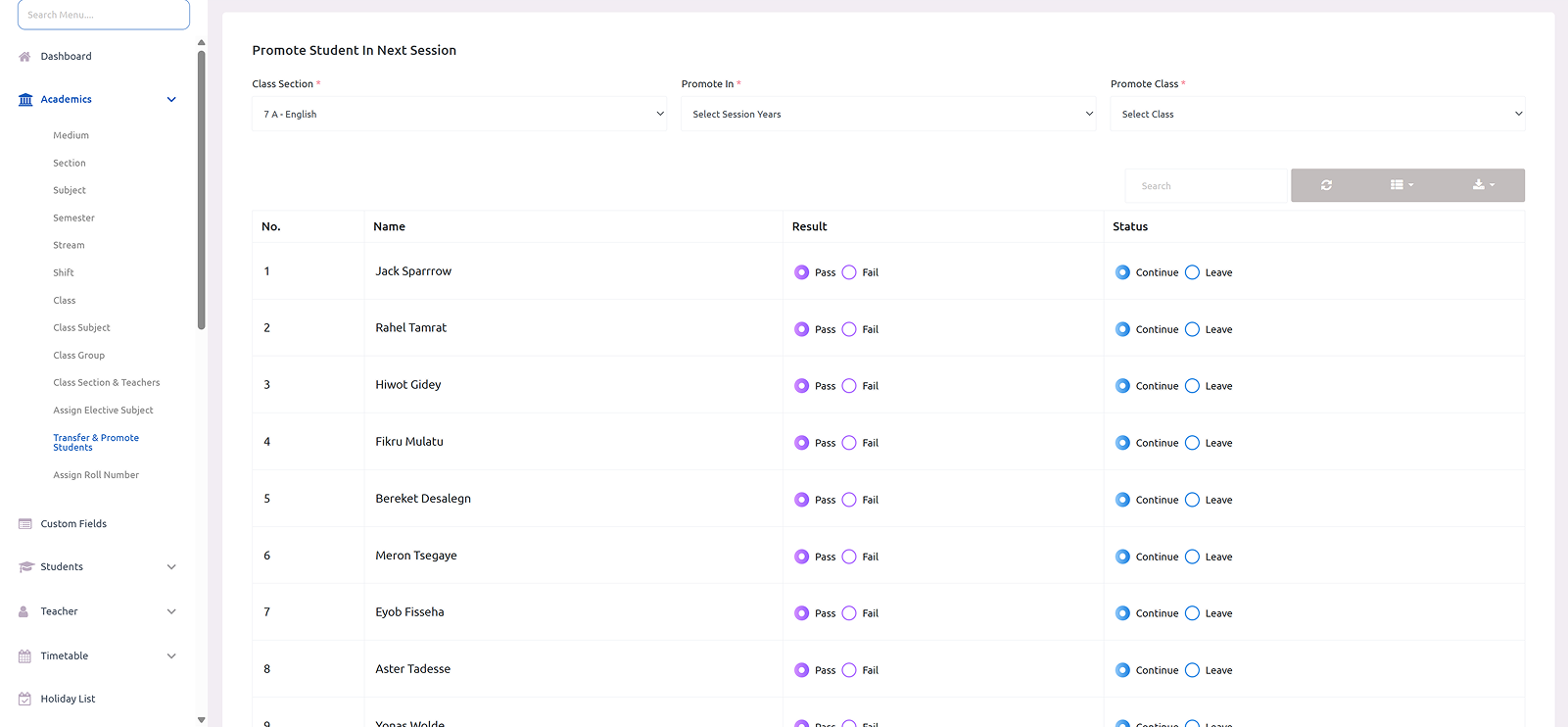The height and width of the screenshot is (727, 1568).
Task: Click the Custom Fields icon
Action: (24, 524)
